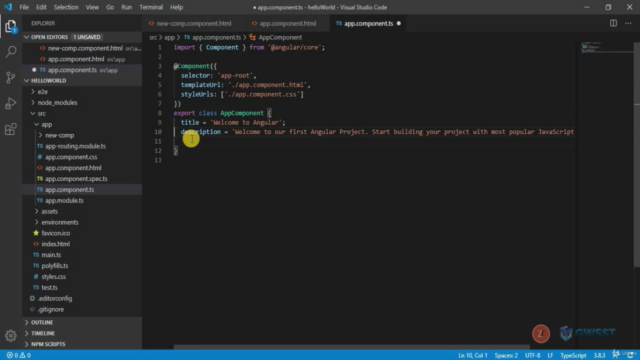Viewport: 640px width, 360px height.
Task: Open the Run menu
Action: [127, 7]
